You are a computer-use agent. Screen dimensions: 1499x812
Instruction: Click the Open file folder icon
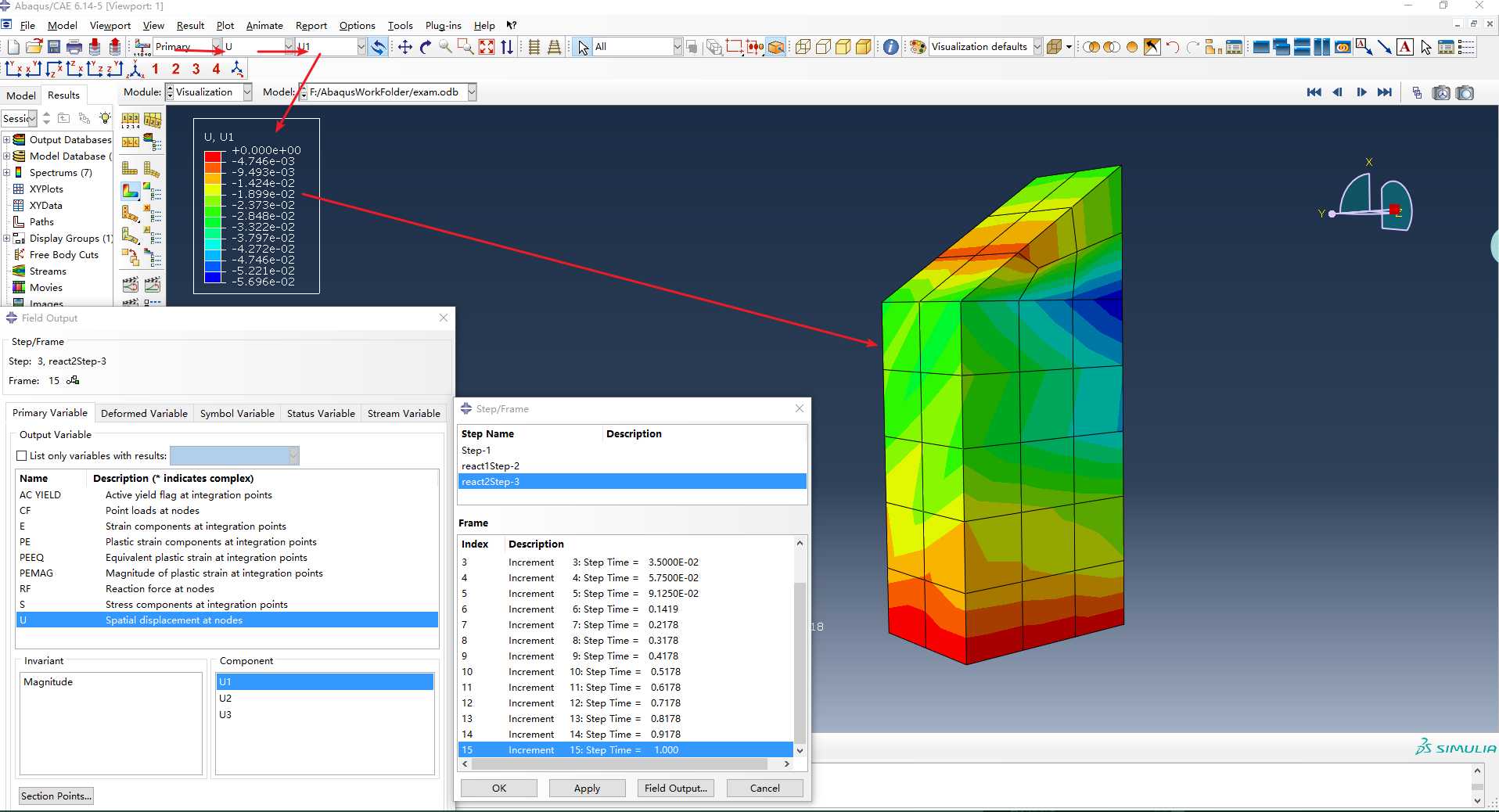pyautogui.click(x=34, y=47)
